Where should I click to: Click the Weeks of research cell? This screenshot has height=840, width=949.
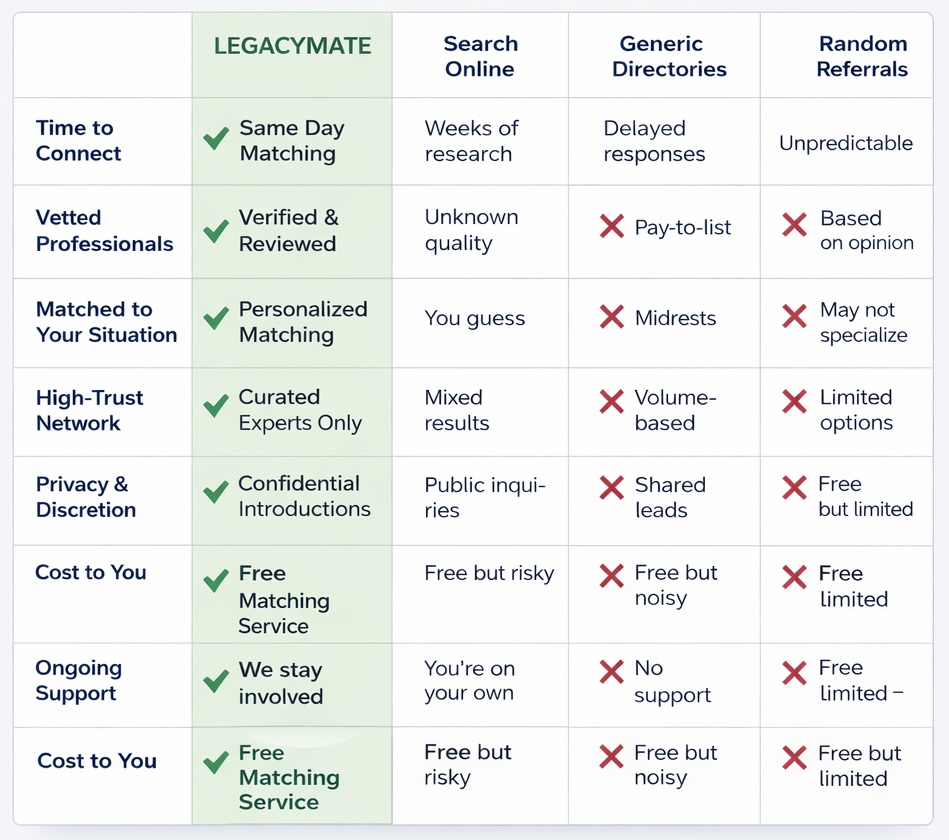click(x=471, y=141)
